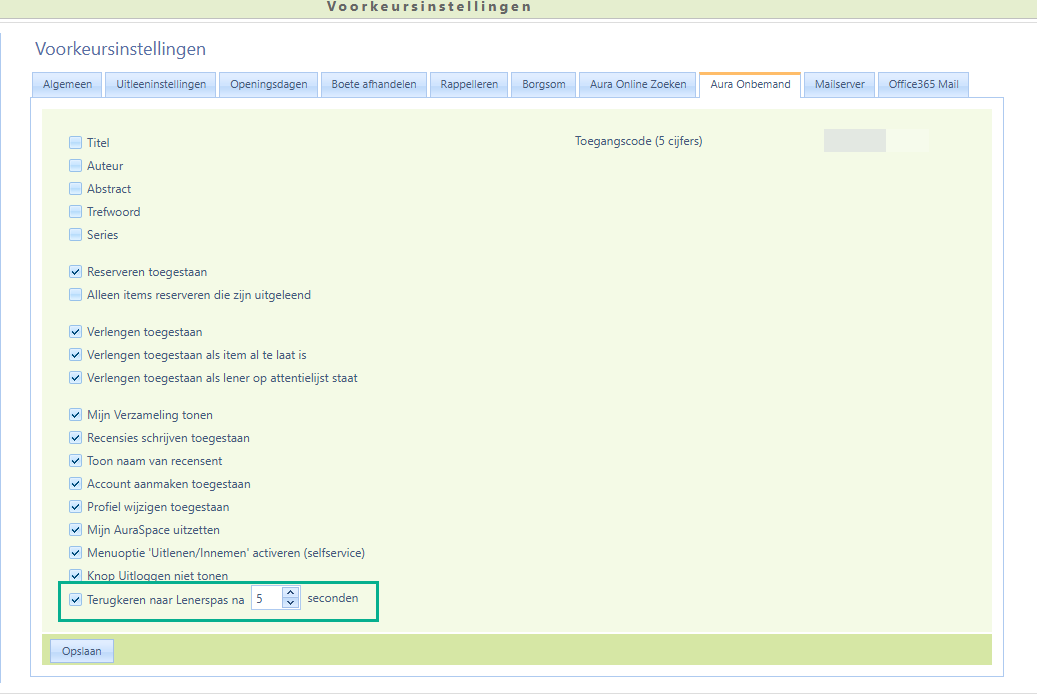The image size is (1037, 694).
Task: Disable Reserveren toegestaan checkbox
Action: coord(76,272)
